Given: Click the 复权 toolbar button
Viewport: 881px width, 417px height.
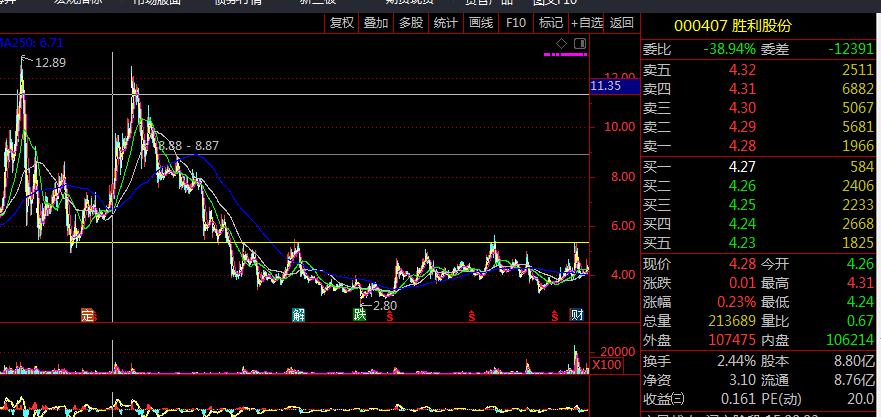Looking at the screenshot, I should pyautogui.click(x=341, y=23).
